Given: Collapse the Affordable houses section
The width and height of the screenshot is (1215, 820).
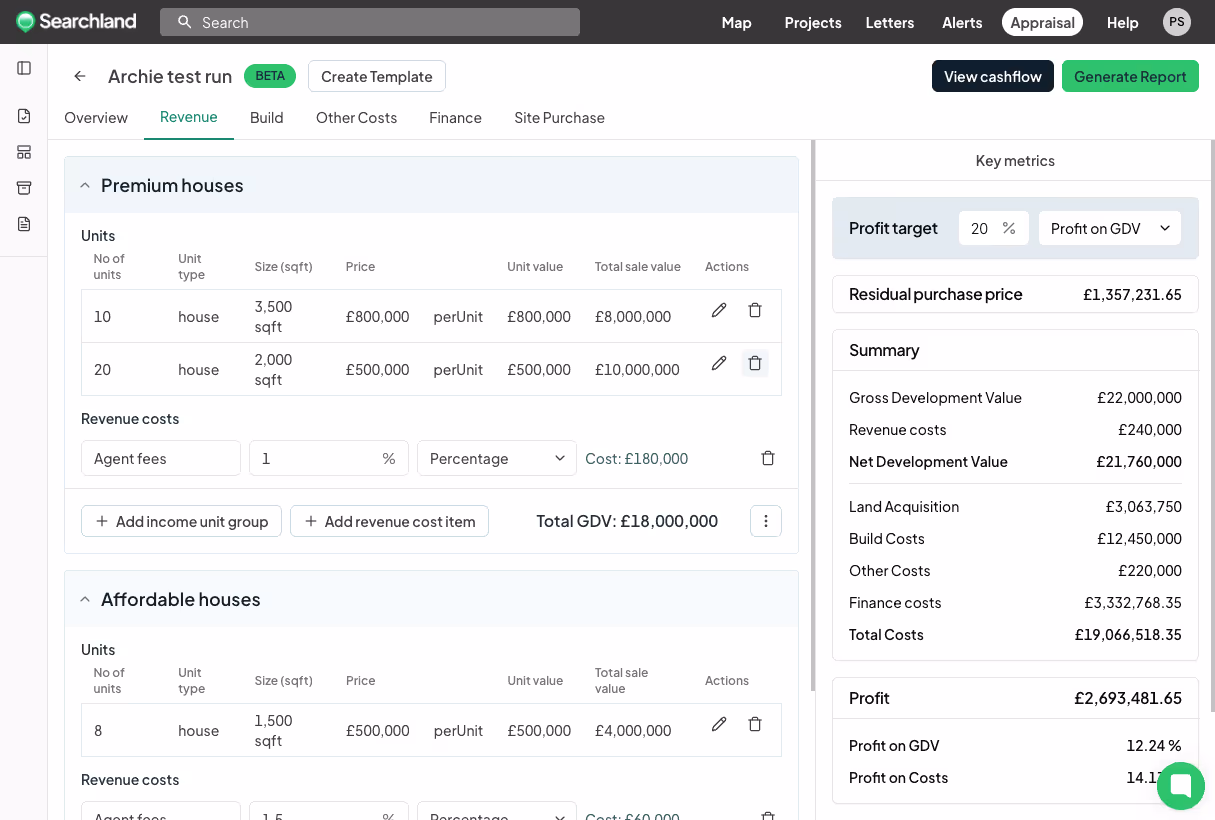Looking at the screenshot, I should tap(85, 598).
